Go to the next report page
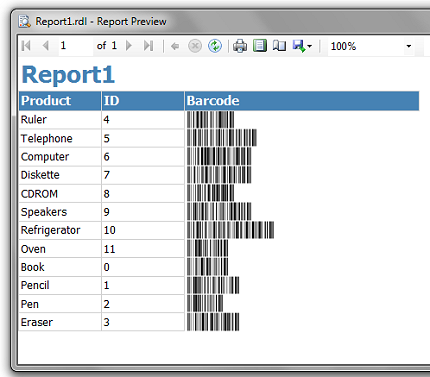This screenshot has width=430, height=377. pos(129,46)
